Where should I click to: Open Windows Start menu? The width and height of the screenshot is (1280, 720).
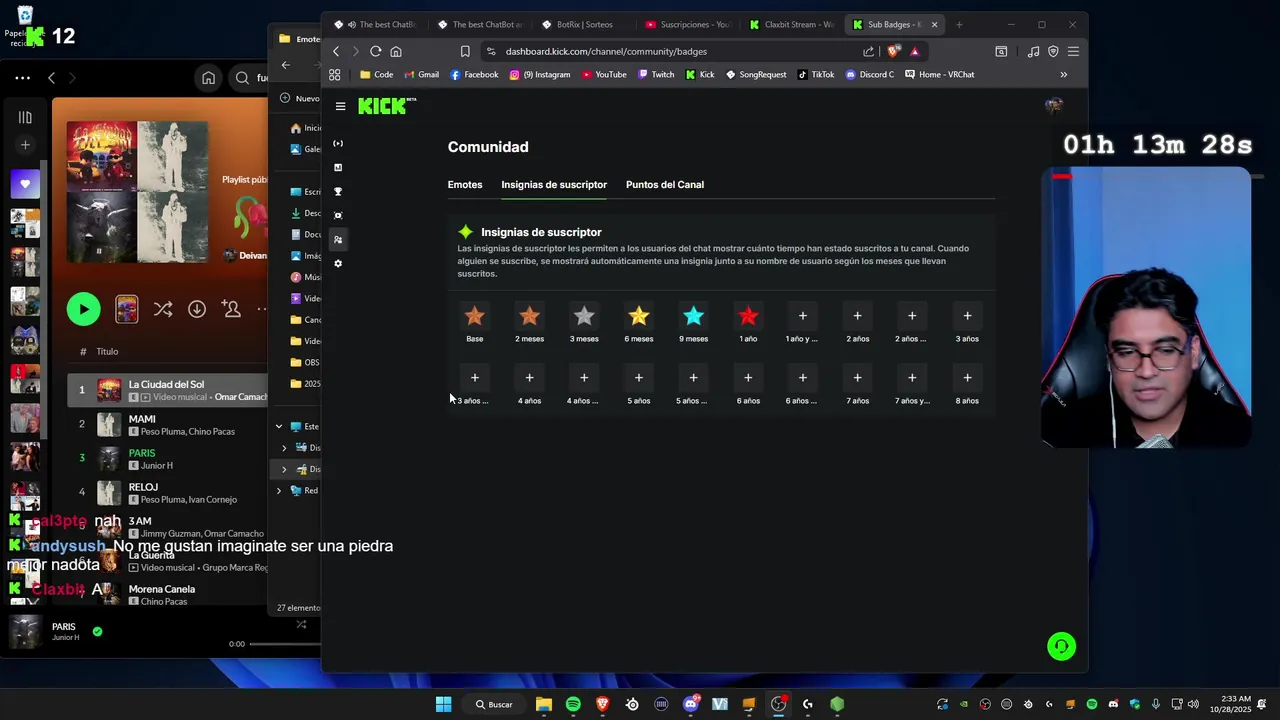(443, 704)
